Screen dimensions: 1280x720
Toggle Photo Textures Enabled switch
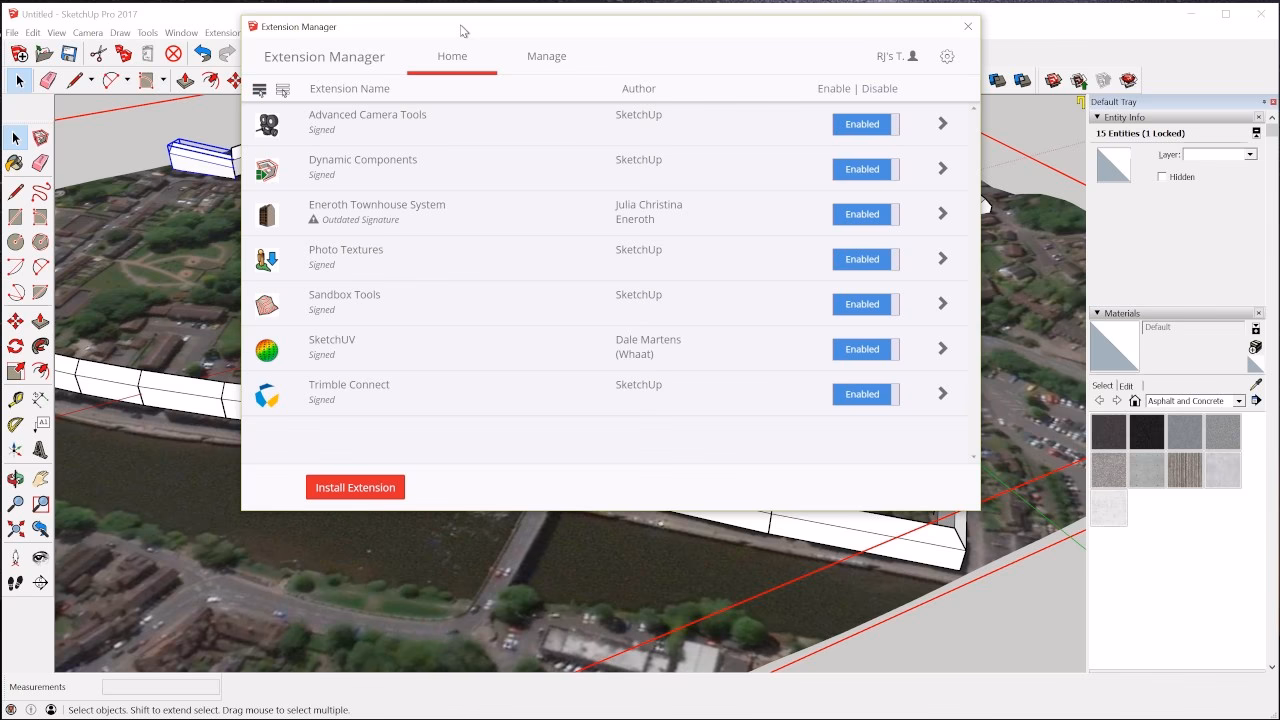pyautogui.click(x=866, y=259)
